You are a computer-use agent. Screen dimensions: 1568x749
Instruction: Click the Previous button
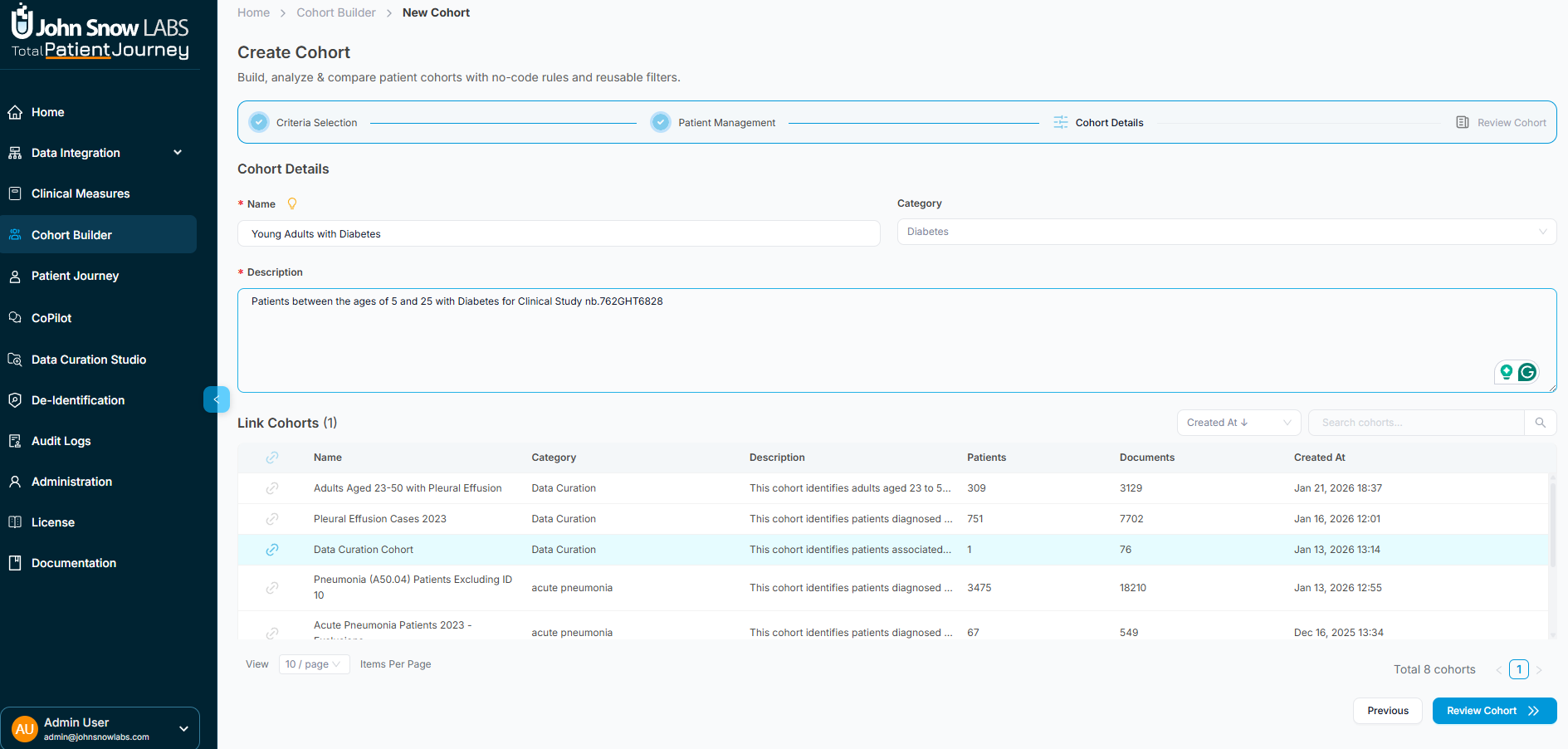tap(1387, 711)
